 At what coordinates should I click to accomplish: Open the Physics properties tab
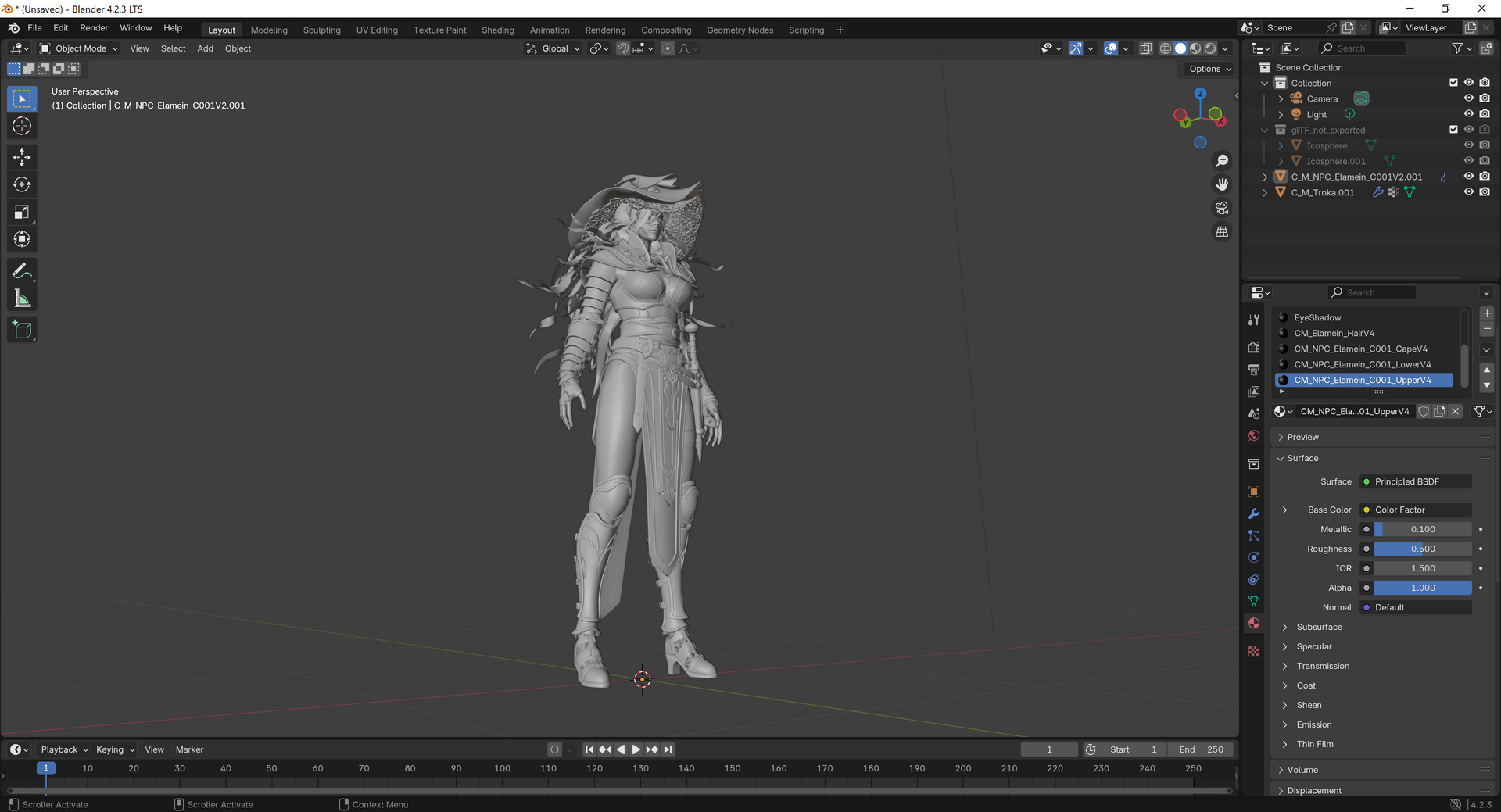(1254, 557)
